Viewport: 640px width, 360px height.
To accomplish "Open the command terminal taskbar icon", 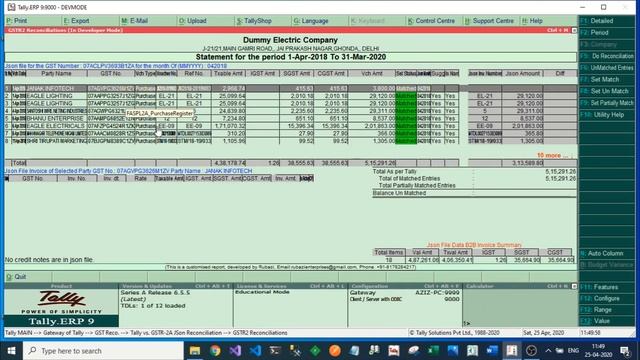I will 275,351.
